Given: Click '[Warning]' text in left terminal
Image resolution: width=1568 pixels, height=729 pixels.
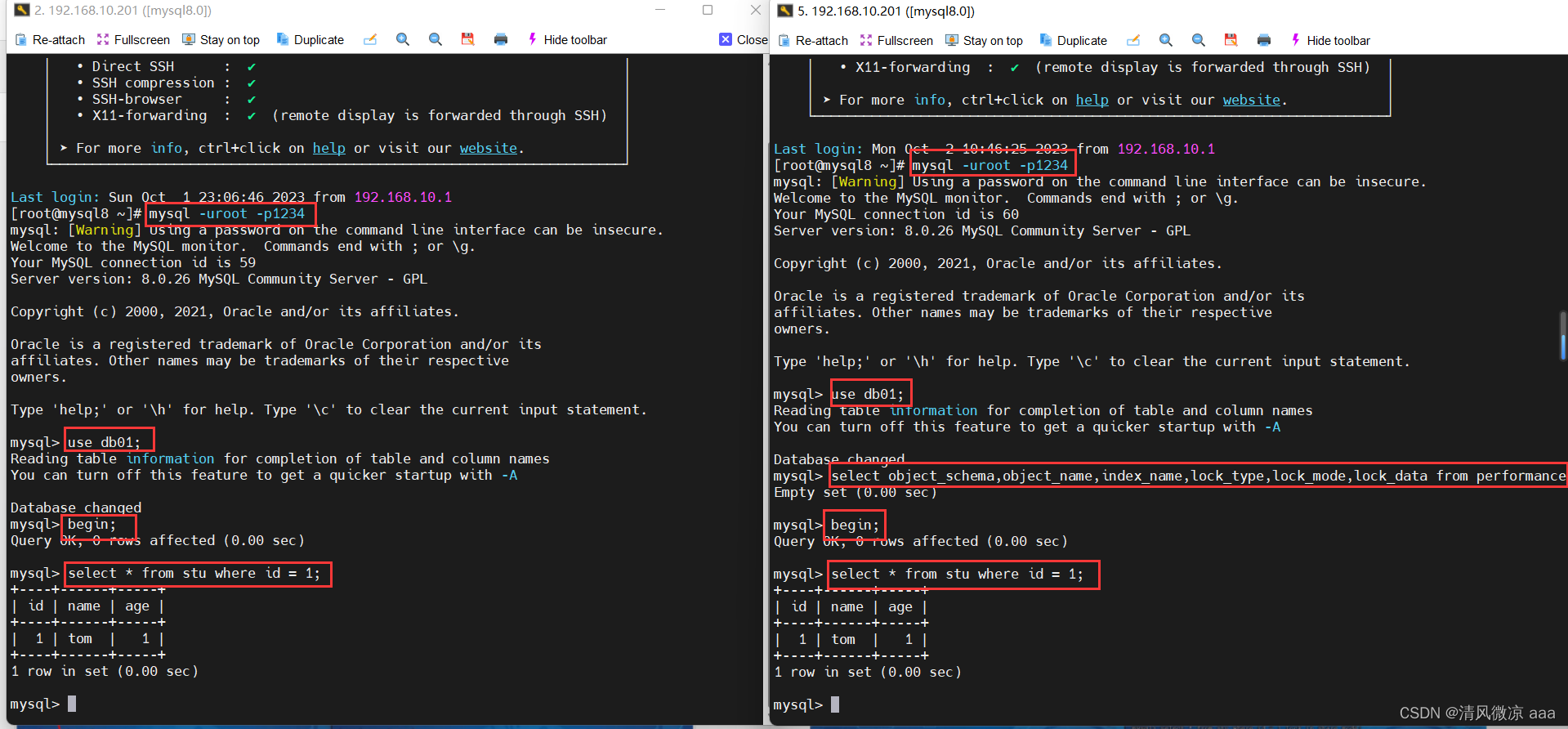Looking at the screenshot, I should [x=105, y=230].
